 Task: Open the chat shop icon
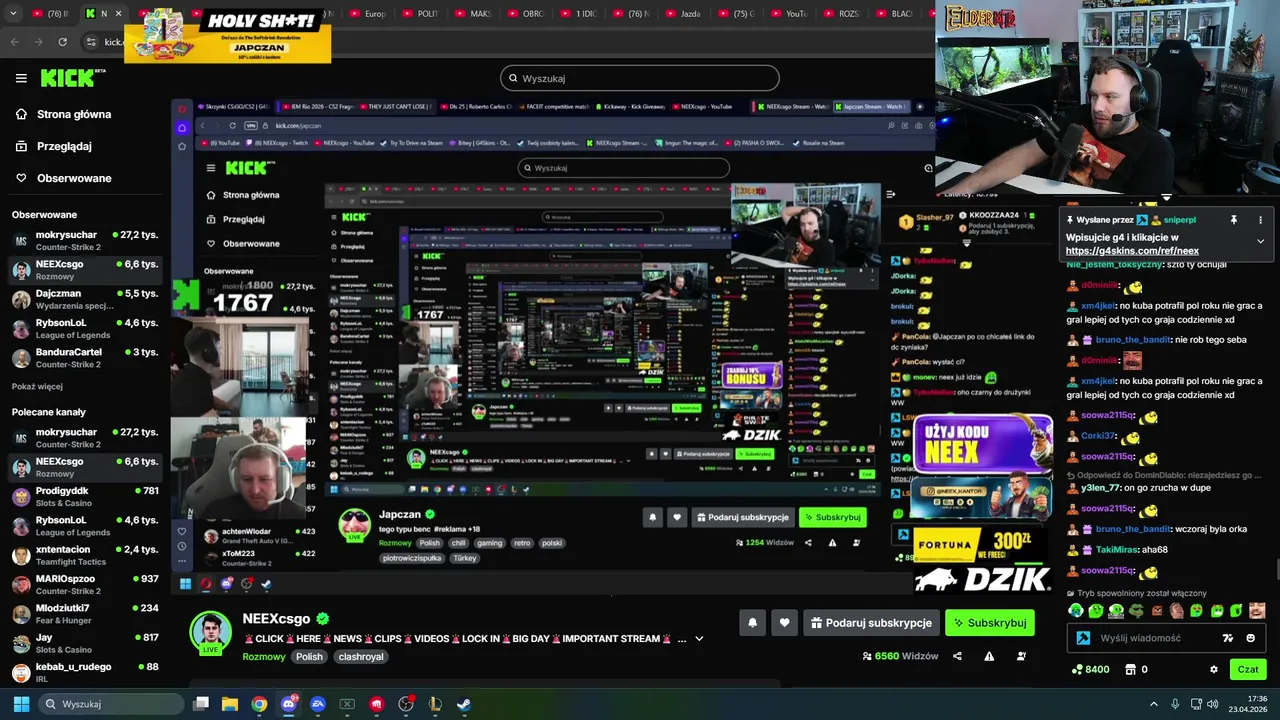tap(1130, 669)
